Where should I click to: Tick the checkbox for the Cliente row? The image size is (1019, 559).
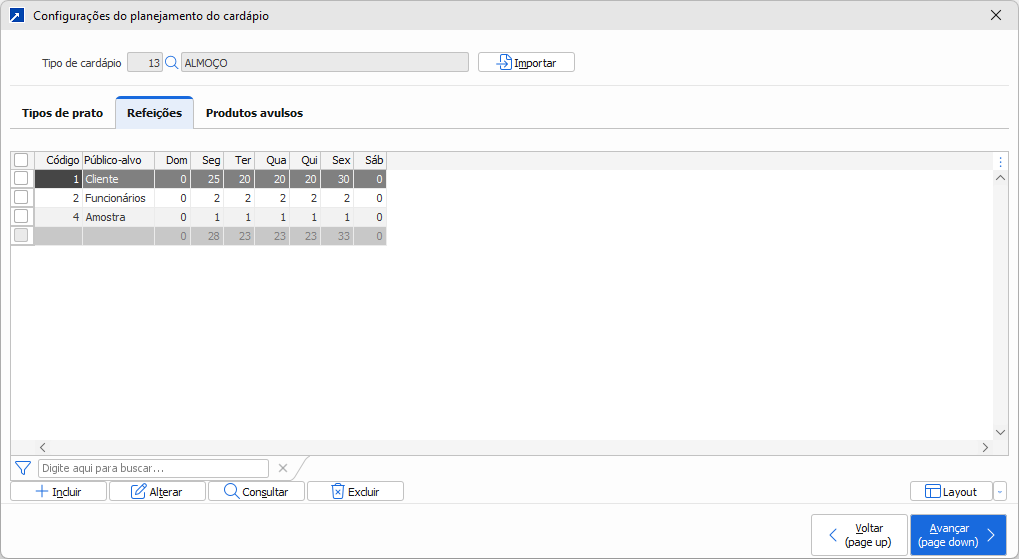[x=21, y=179]
